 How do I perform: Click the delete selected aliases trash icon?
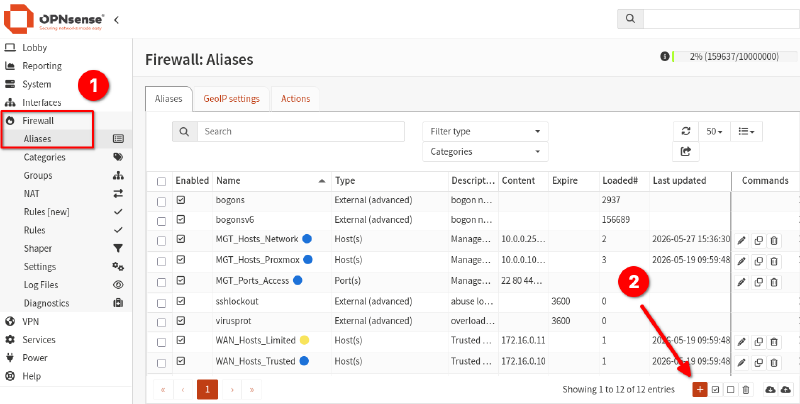(x=746, y=390)
